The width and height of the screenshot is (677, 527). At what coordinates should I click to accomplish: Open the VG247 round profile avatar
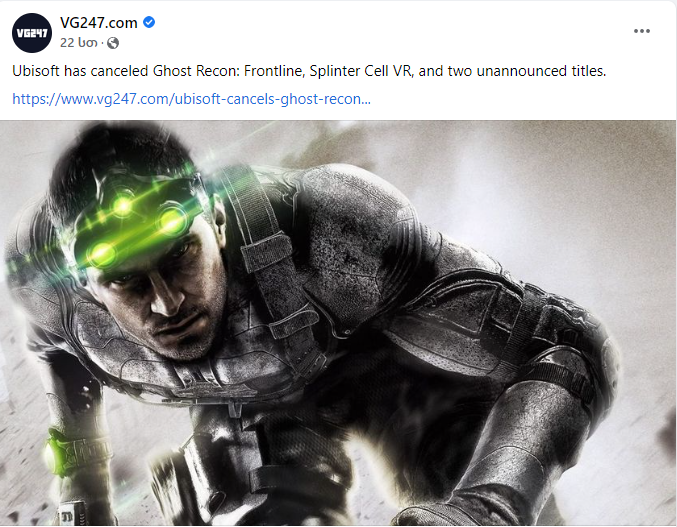tap(32, 33)
